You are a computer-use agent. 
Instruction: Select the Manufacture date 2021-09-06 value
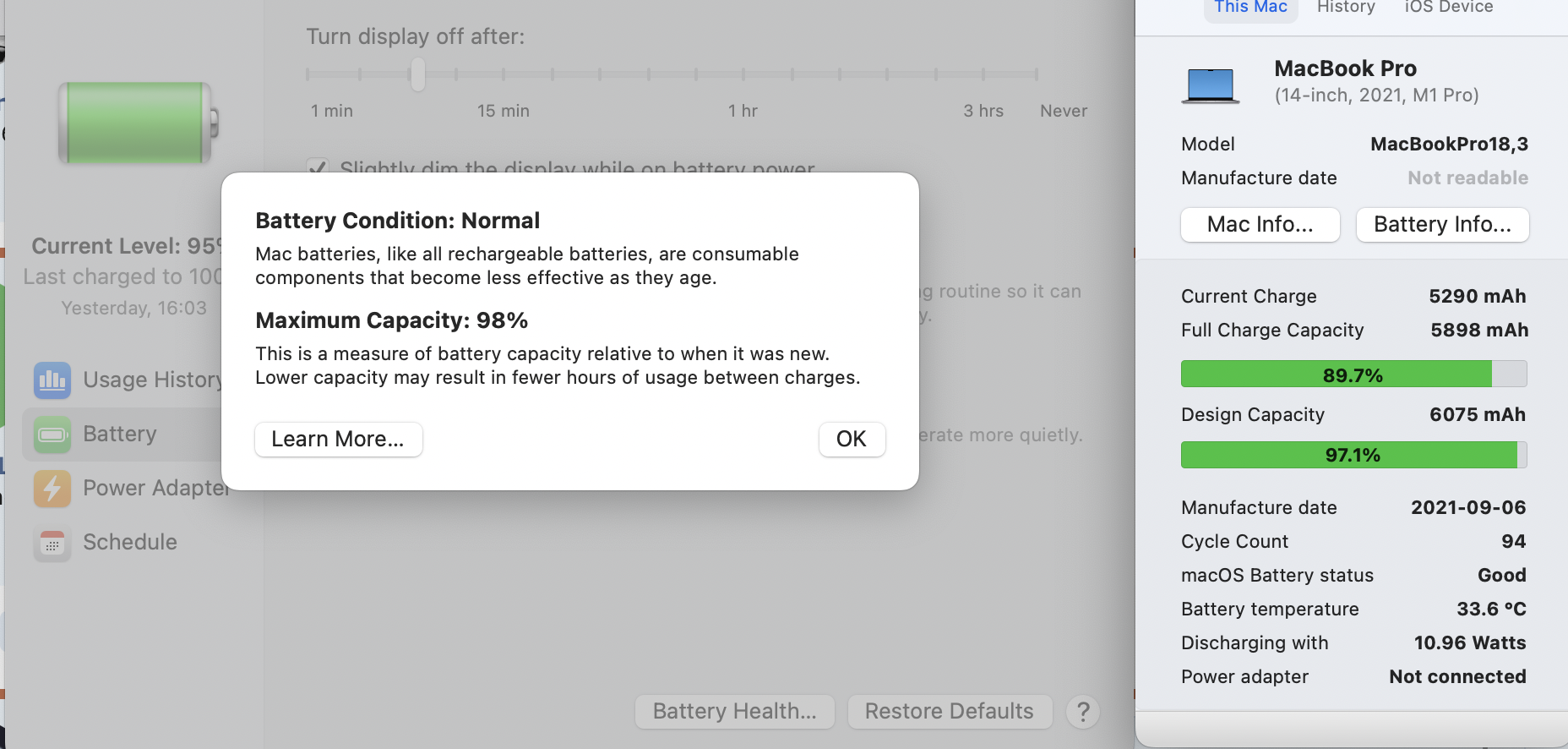click(1468, 507)
